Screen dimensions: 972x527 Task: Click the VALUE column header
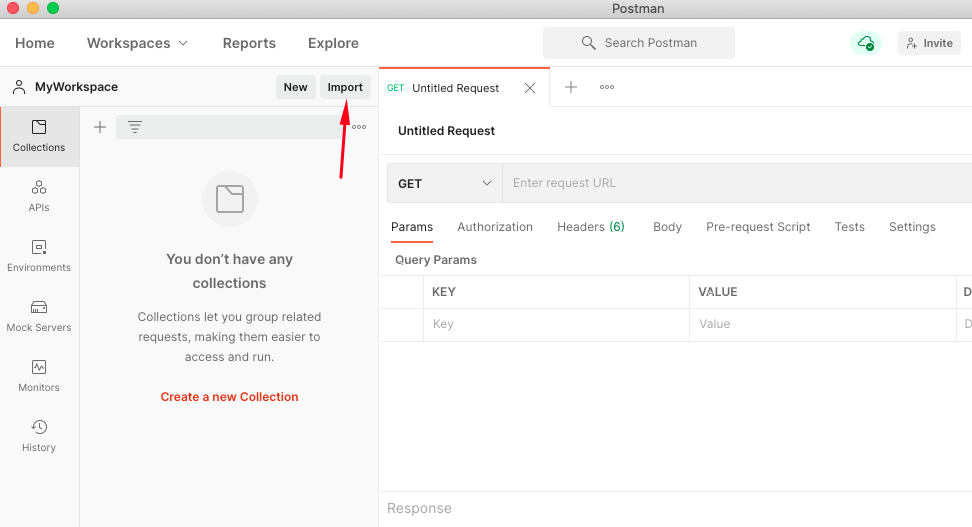[718, 292]
